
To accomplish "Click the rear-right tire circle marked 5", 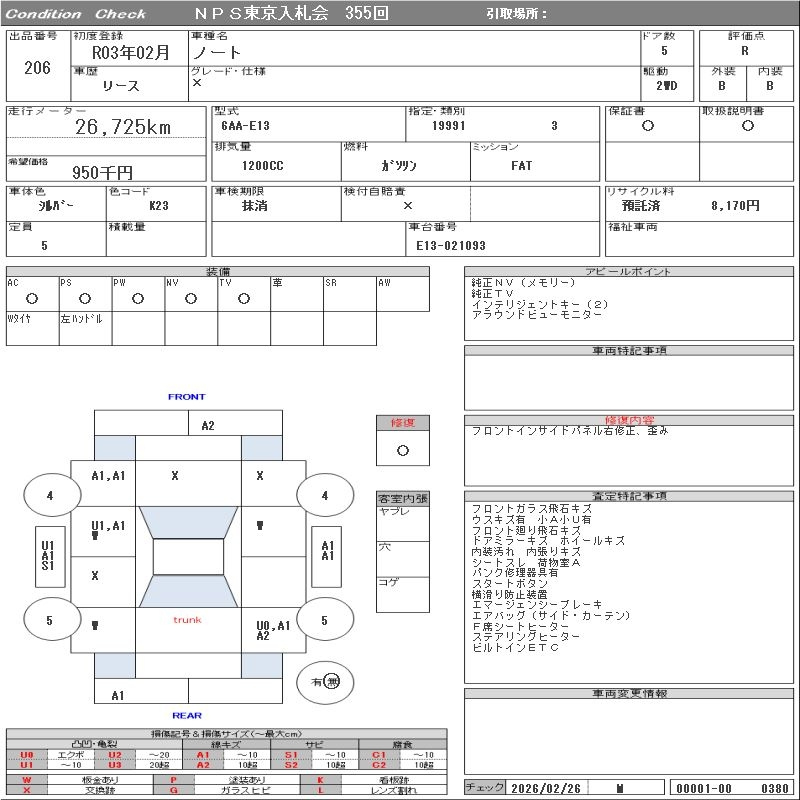I will point(324,620).
